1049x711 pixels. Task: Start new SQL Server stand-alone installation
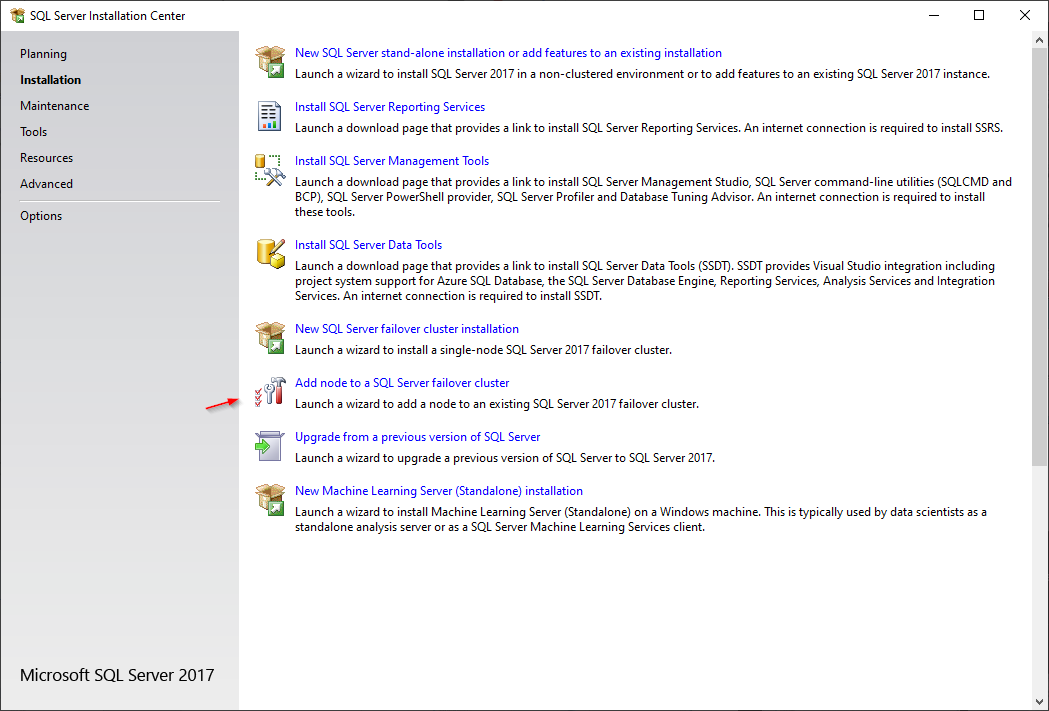508,53
